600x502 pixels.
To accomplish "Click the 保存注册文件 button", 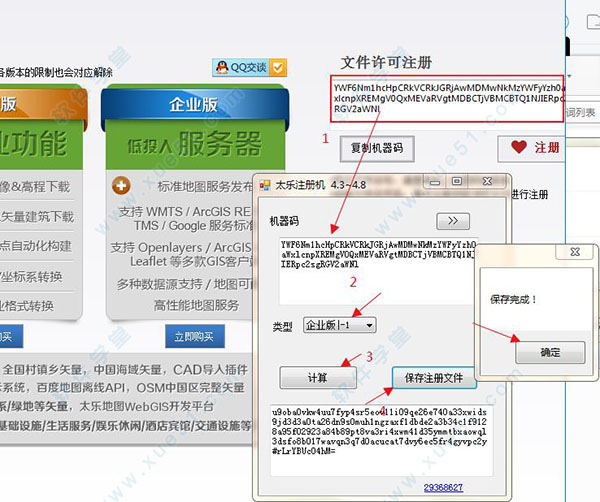I will point(434,378).
